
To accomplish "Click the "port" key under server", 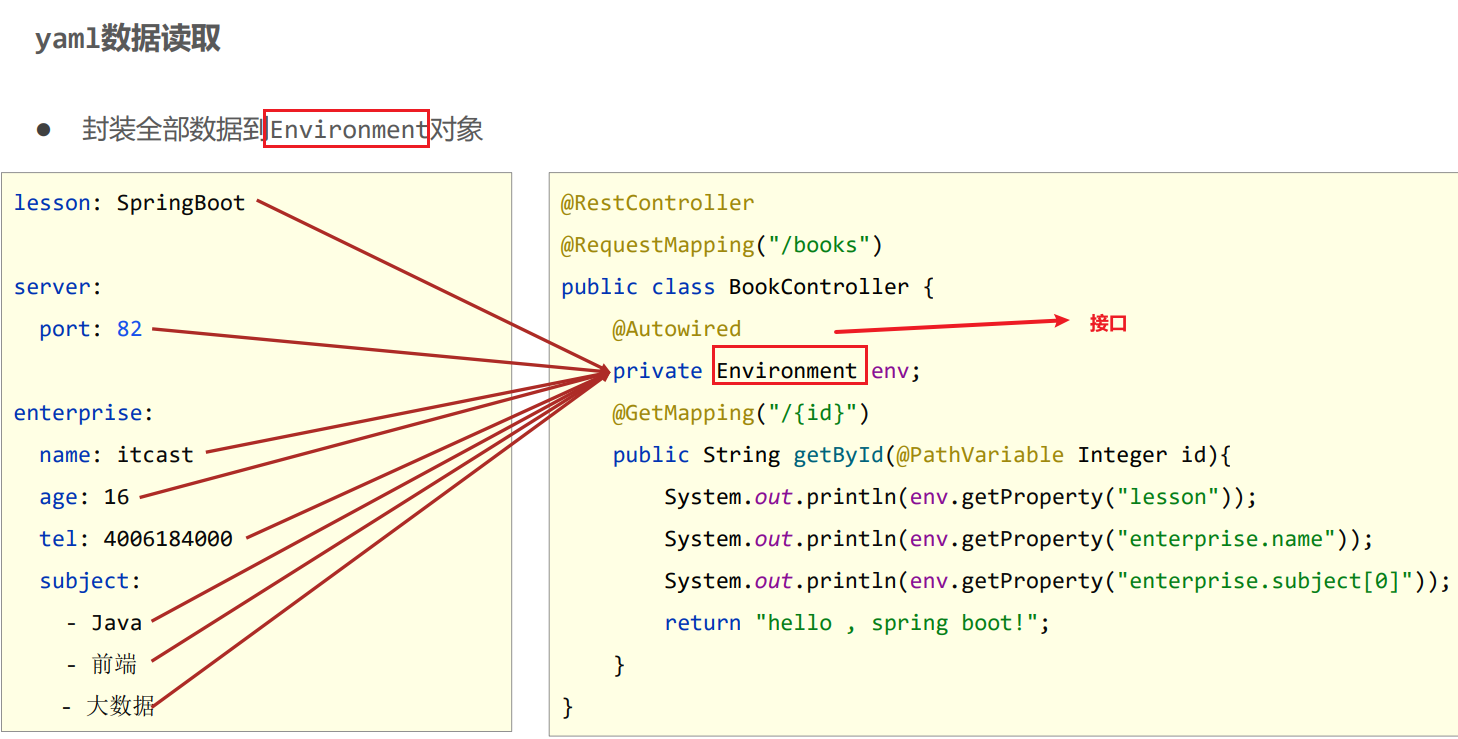I will (65, 329).
